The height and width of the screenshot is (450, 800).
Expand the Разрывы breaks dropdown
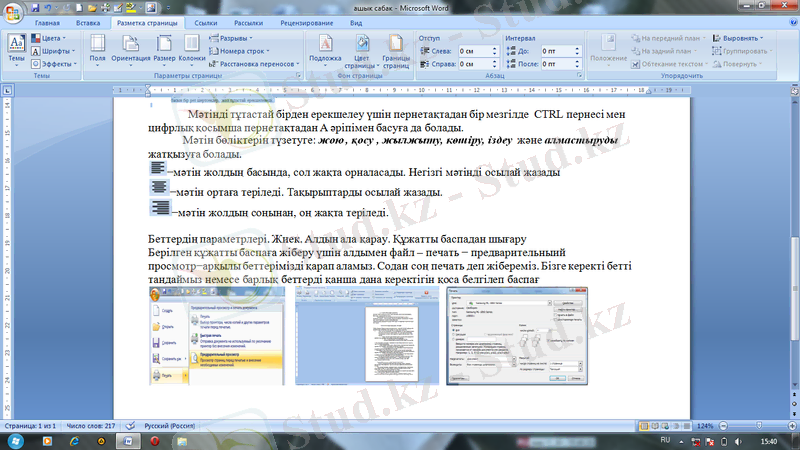click(x=232, y=37)
